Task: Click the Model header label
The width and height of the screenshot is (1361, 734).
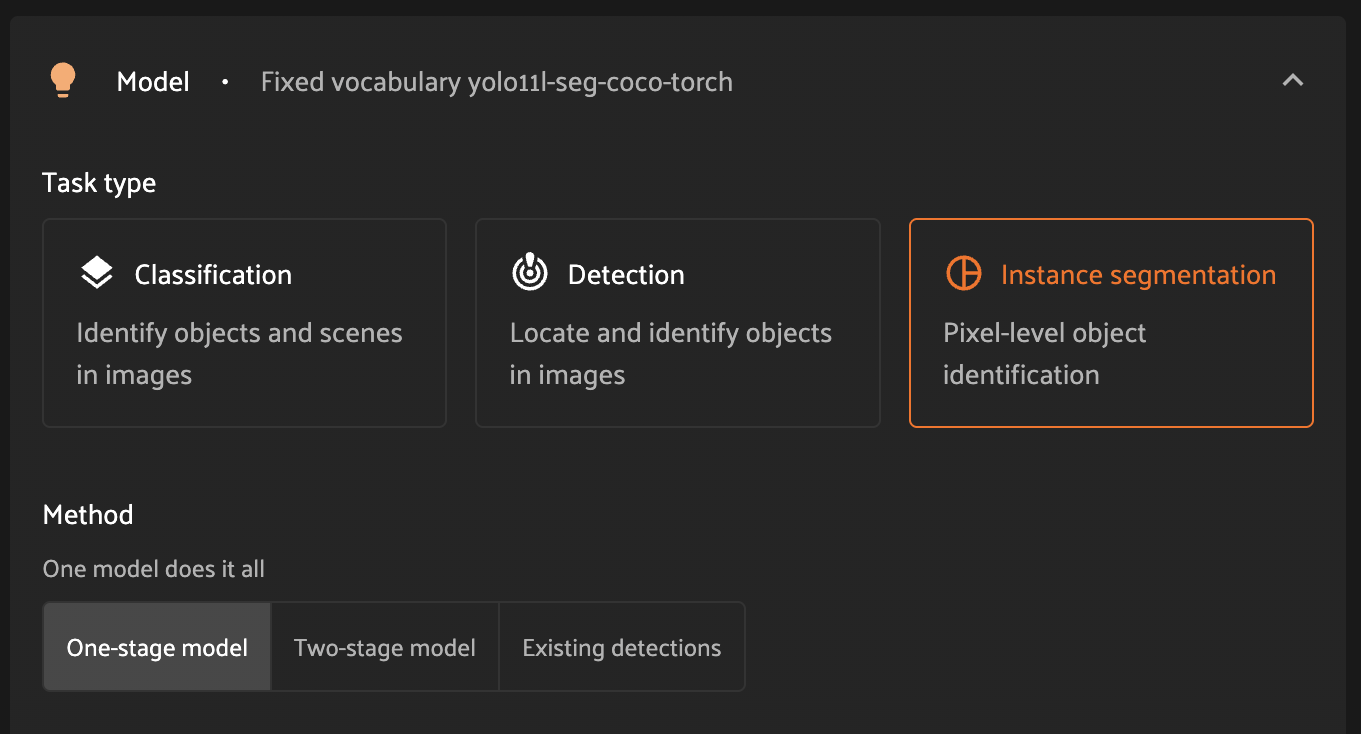Action: [x=152, y=81]
